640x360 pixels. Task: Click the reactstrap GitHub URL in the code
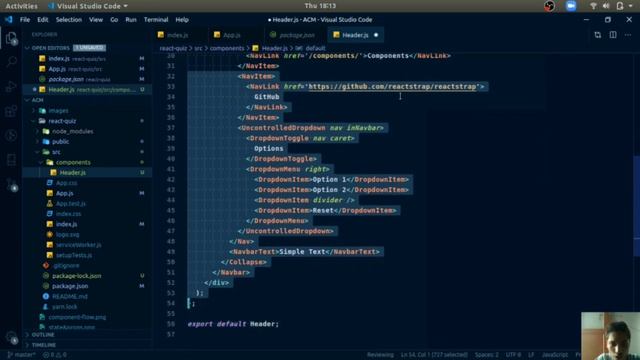pos(392,87)
